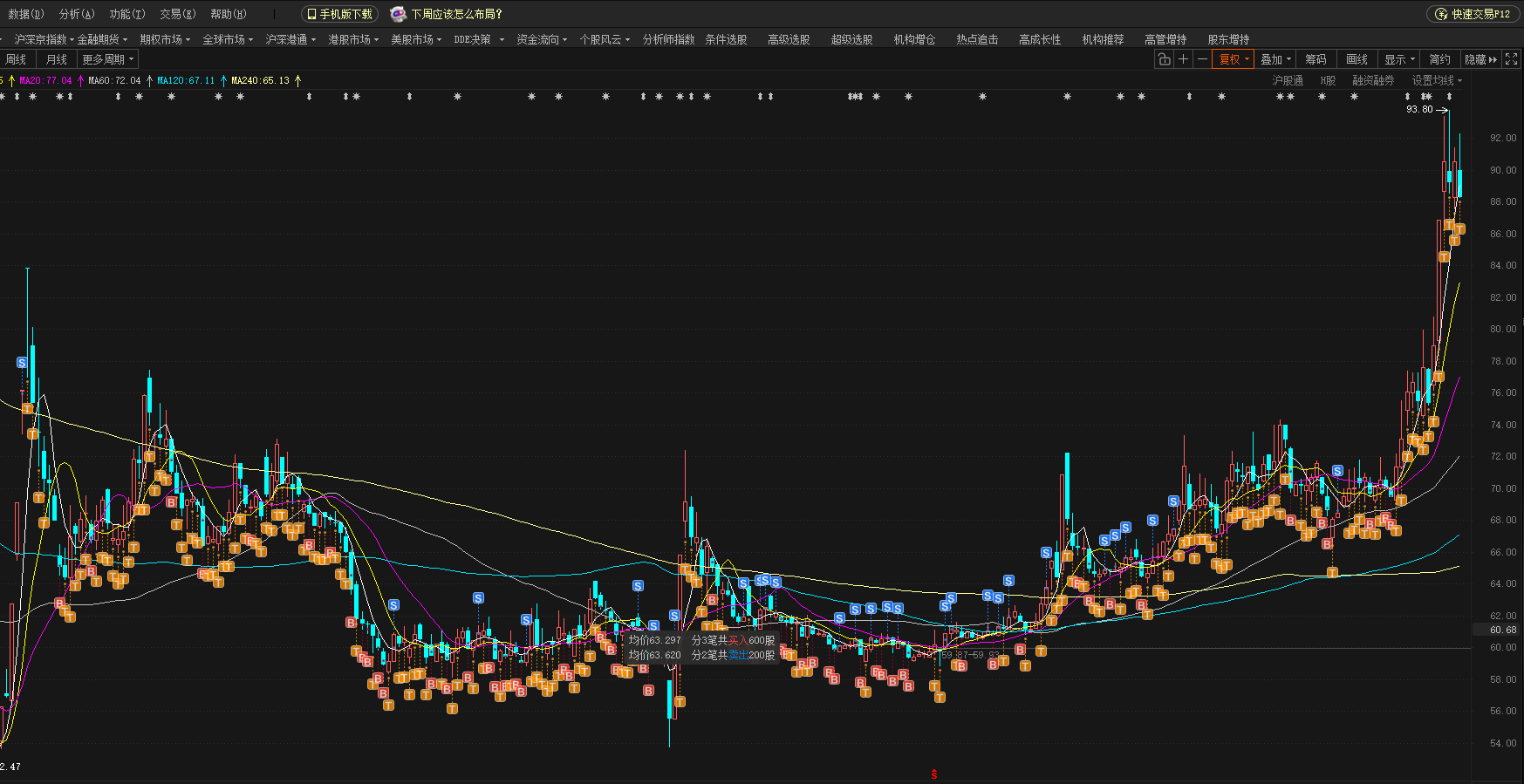Expand 更多周期 period dropdown
Viewport: 1524px width, 784px height.
pos(108,59)
